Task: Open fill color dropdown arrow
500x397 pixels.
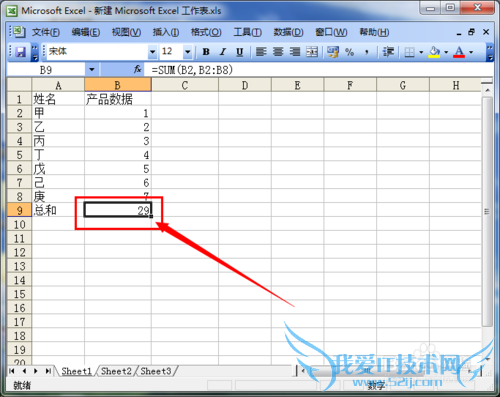Action: click(446, 52)
